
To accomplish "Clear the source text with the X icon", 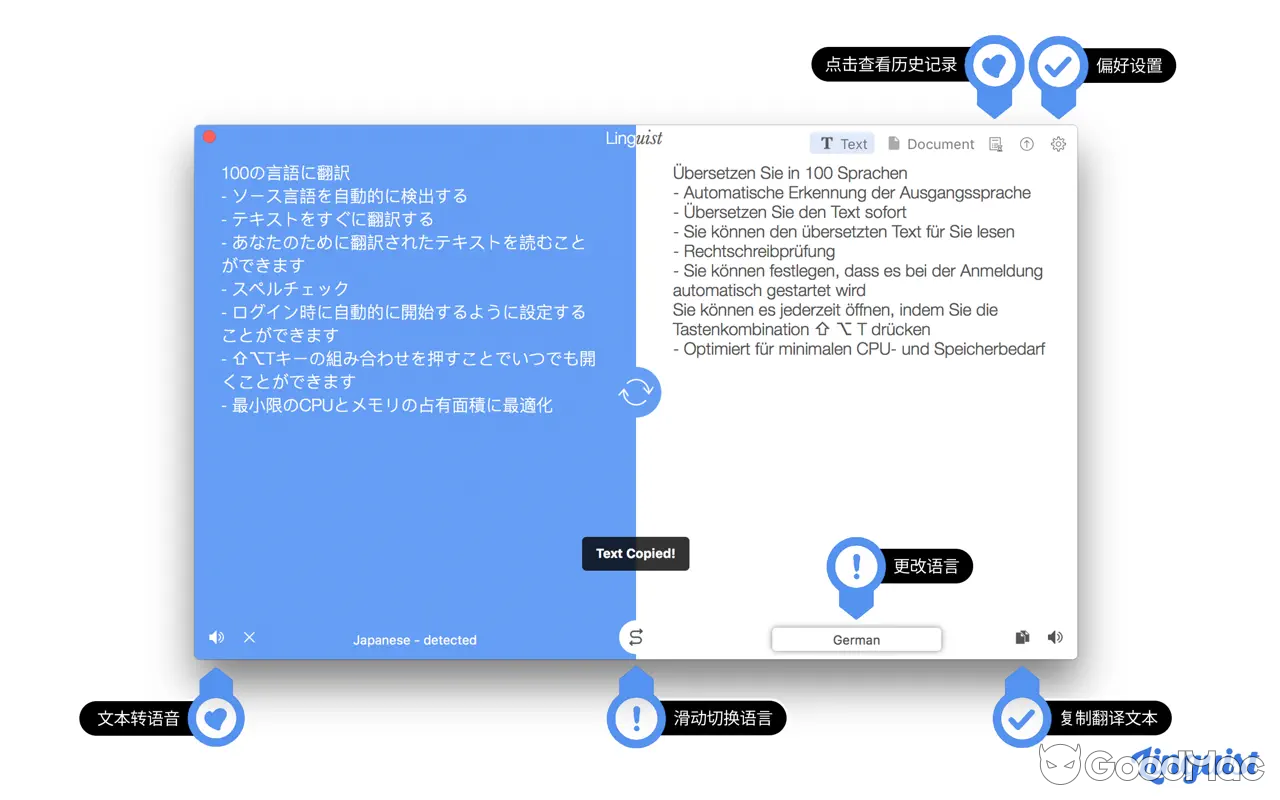I will tap(248, 637).
